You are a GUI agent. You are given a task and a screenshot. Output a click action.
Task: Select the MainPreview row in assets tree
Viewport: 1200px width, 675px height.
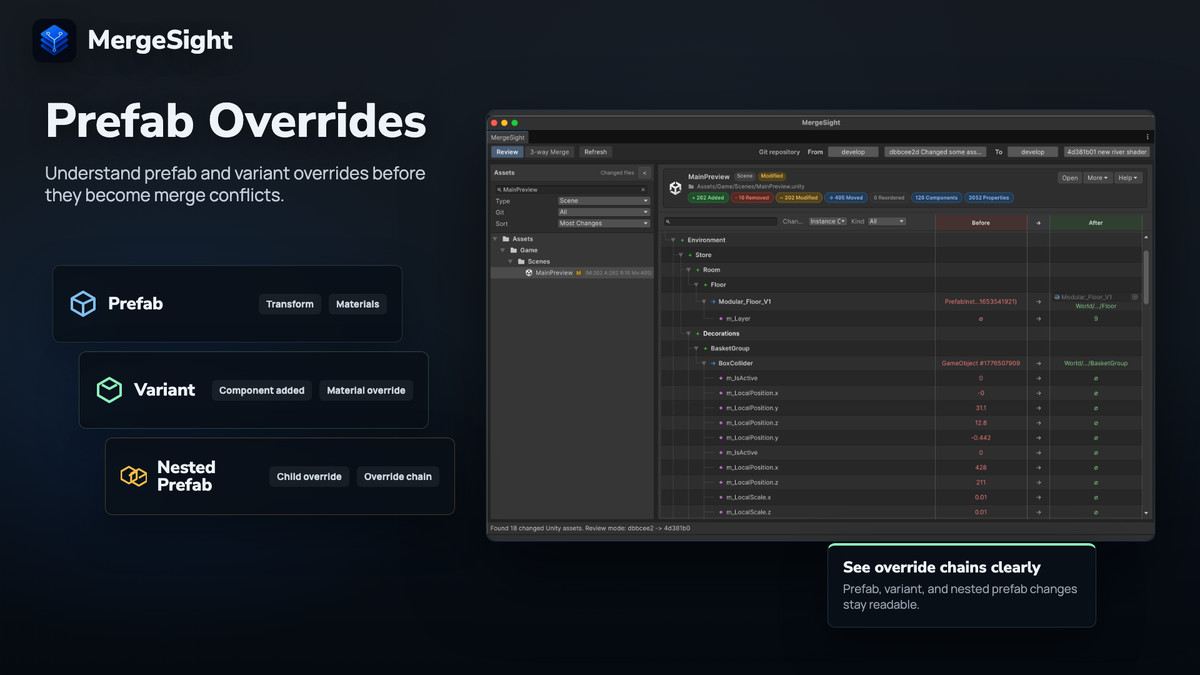(571, 272)
